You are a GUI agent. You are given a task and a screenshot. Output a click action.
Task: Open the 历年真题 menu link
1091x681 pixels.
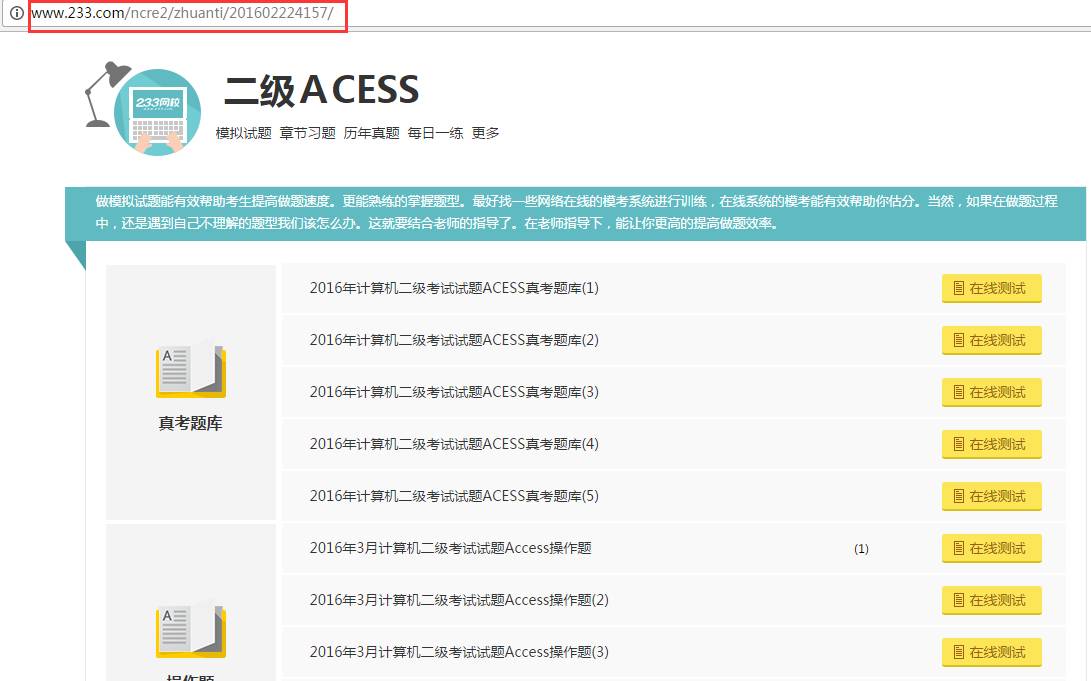(x=372, y=133)
